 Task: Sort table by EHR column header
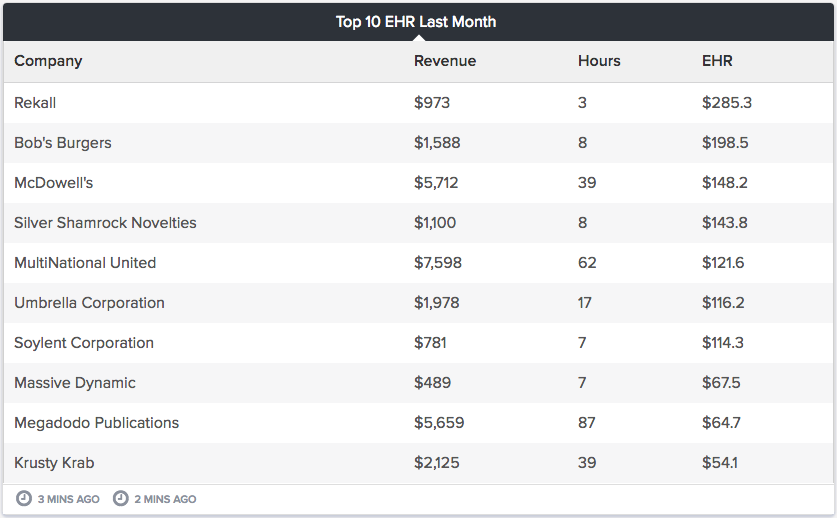pos(717,61)
